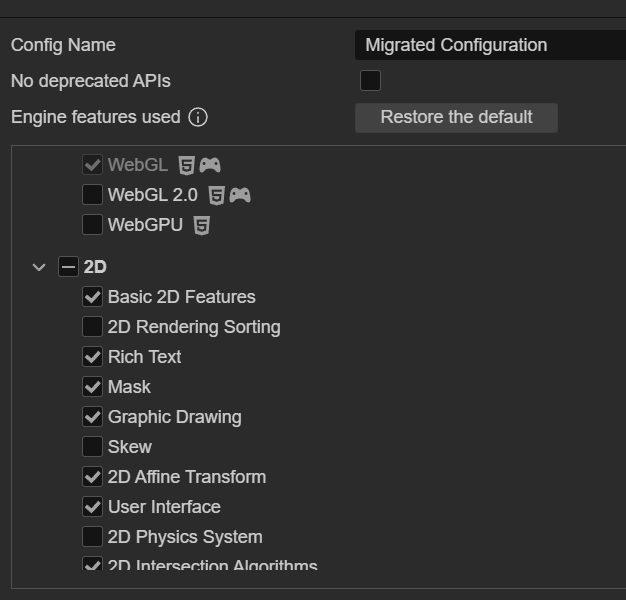626x600 pixels.
Task: Enable the No deprecated APIs checkbox
Action: point(370,81)
